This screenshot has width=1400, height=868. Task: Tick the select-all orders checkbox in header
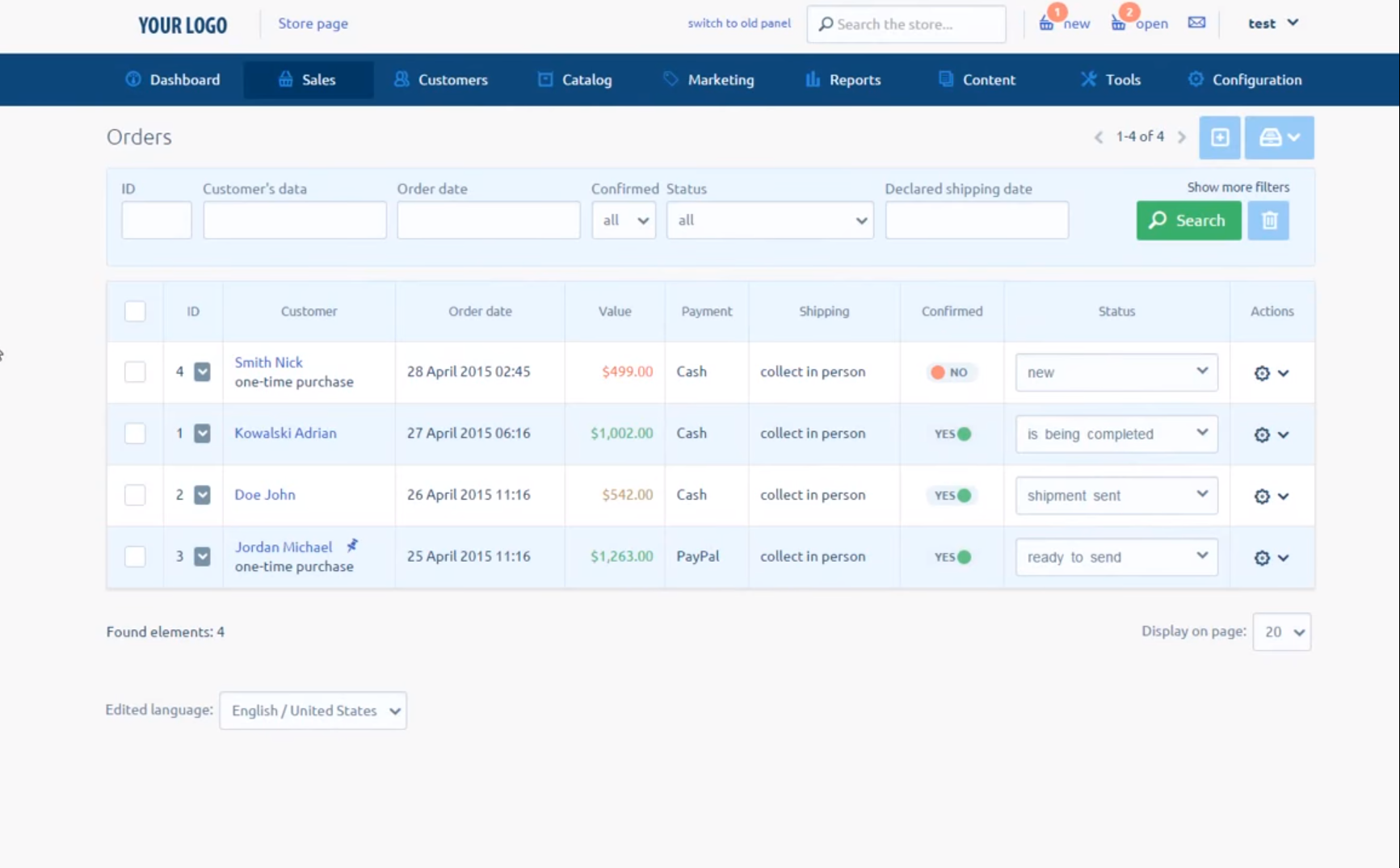[135, 312]
